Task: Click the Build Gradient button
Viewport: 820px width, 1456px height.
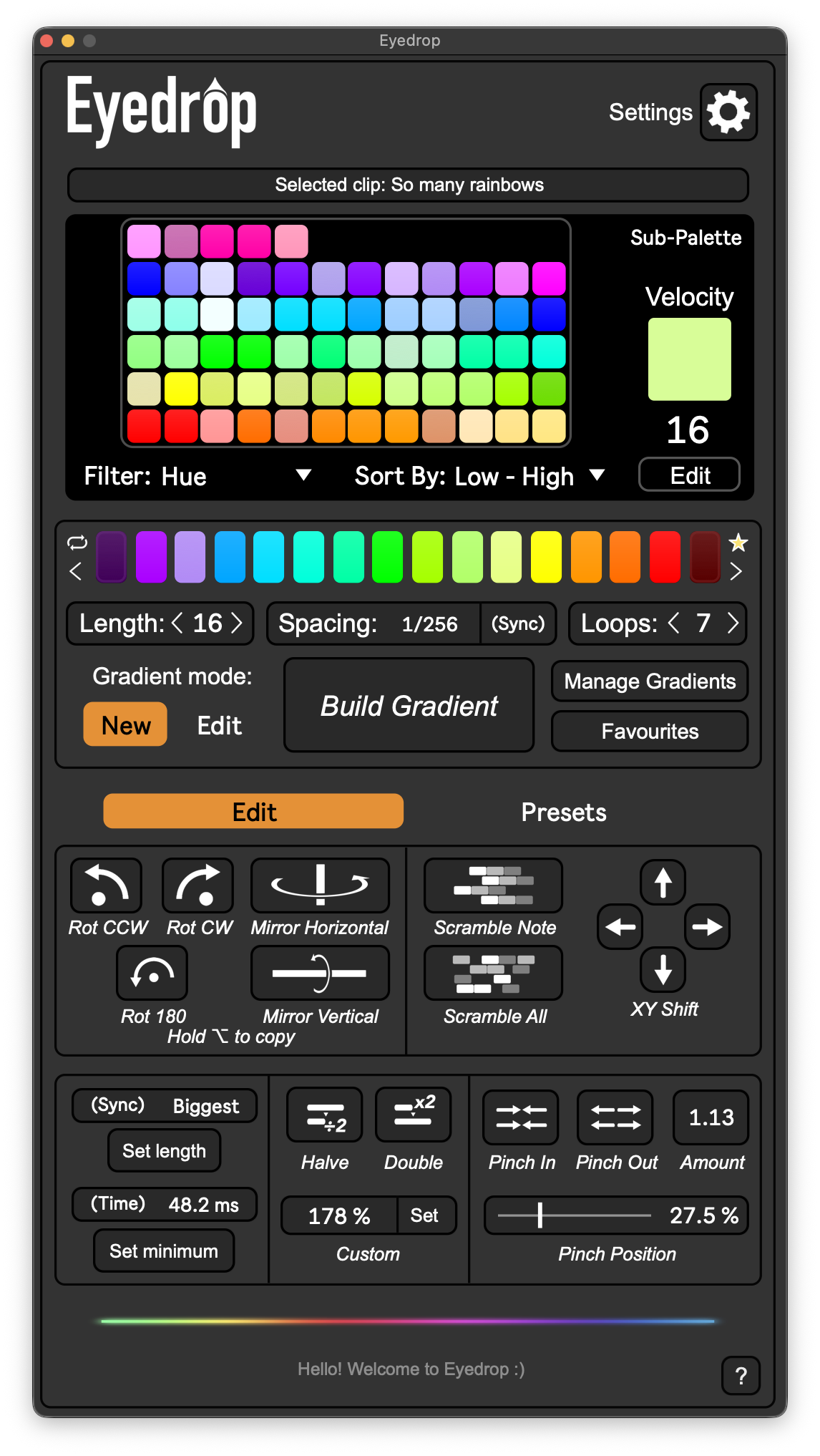Action: tap(409, 705)
